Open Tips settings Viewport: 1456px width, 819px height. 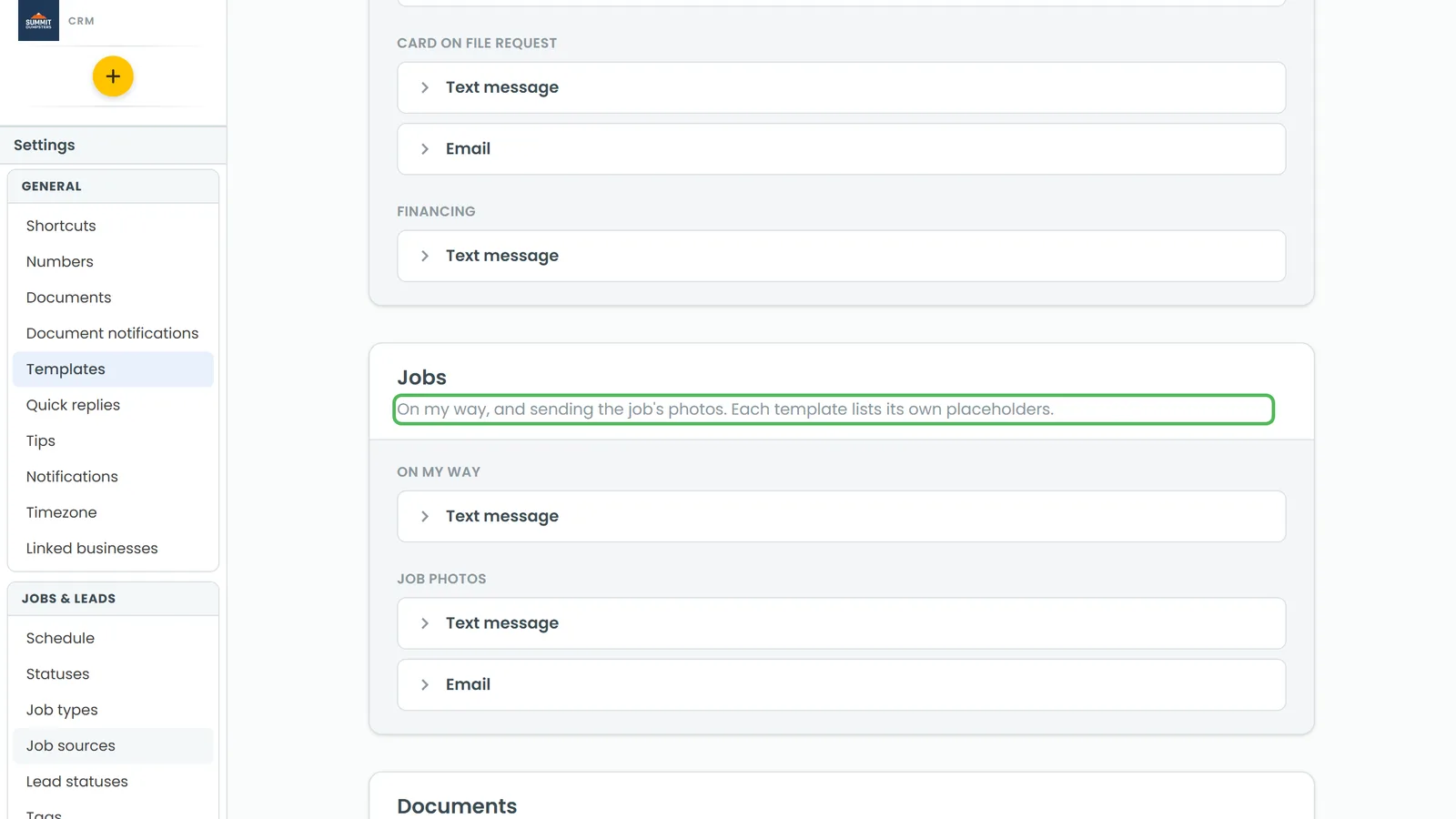[113, 440]
